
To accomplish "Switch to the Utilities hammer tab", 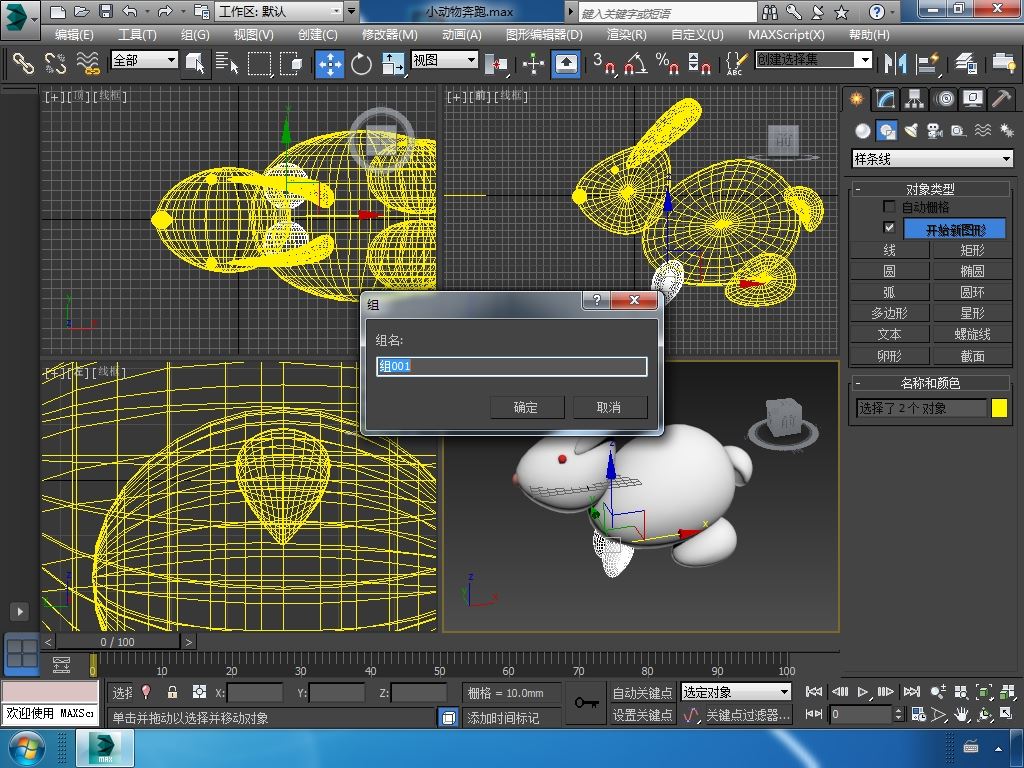I will (1001, 99).
